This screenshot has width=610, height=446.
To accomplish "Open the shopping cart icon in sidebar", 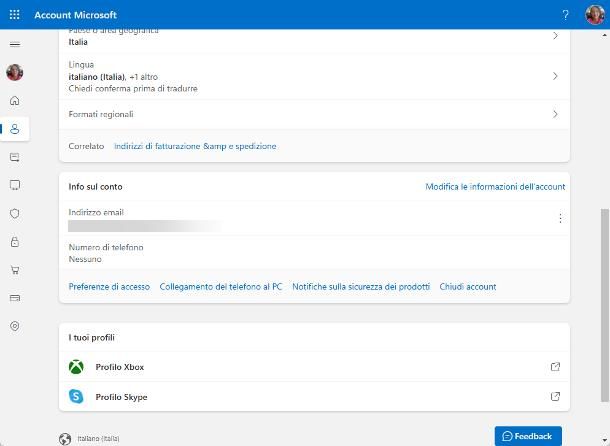I will 15,270.
